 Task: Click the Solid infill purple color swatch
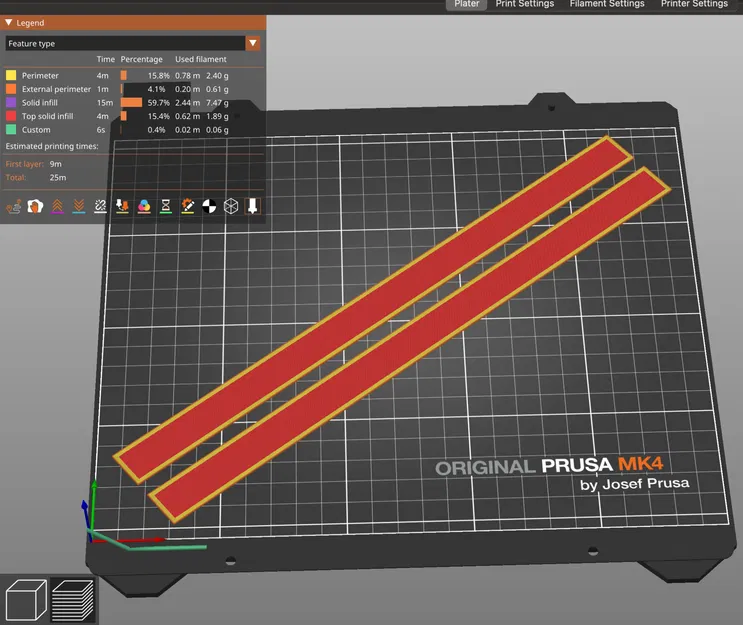pos(11,102)
